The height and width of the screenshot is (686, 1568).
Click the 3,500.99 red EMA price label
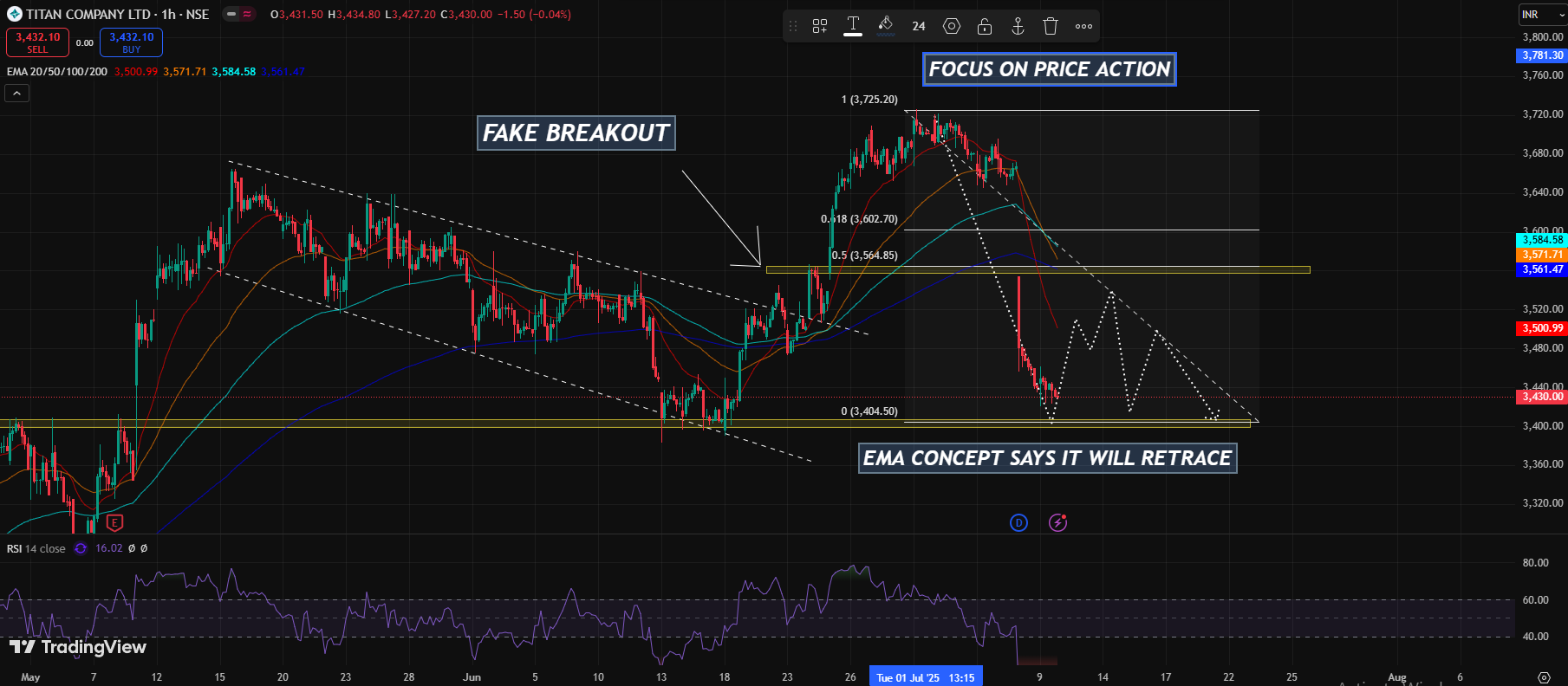[x=1543, y=328]
